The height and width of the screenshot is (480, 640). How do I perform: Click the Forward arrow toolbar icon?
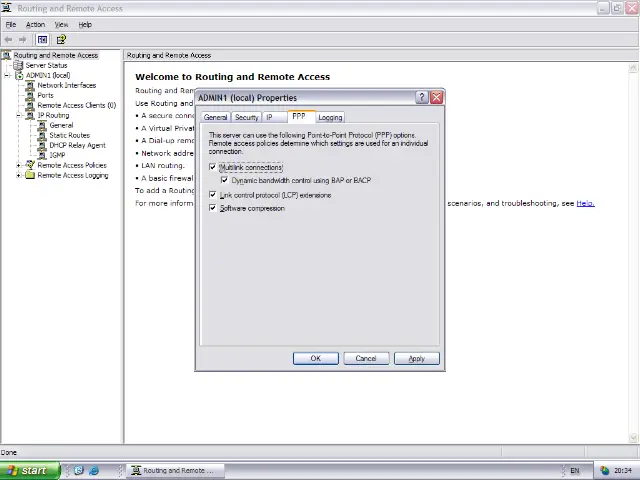[22, 40]
